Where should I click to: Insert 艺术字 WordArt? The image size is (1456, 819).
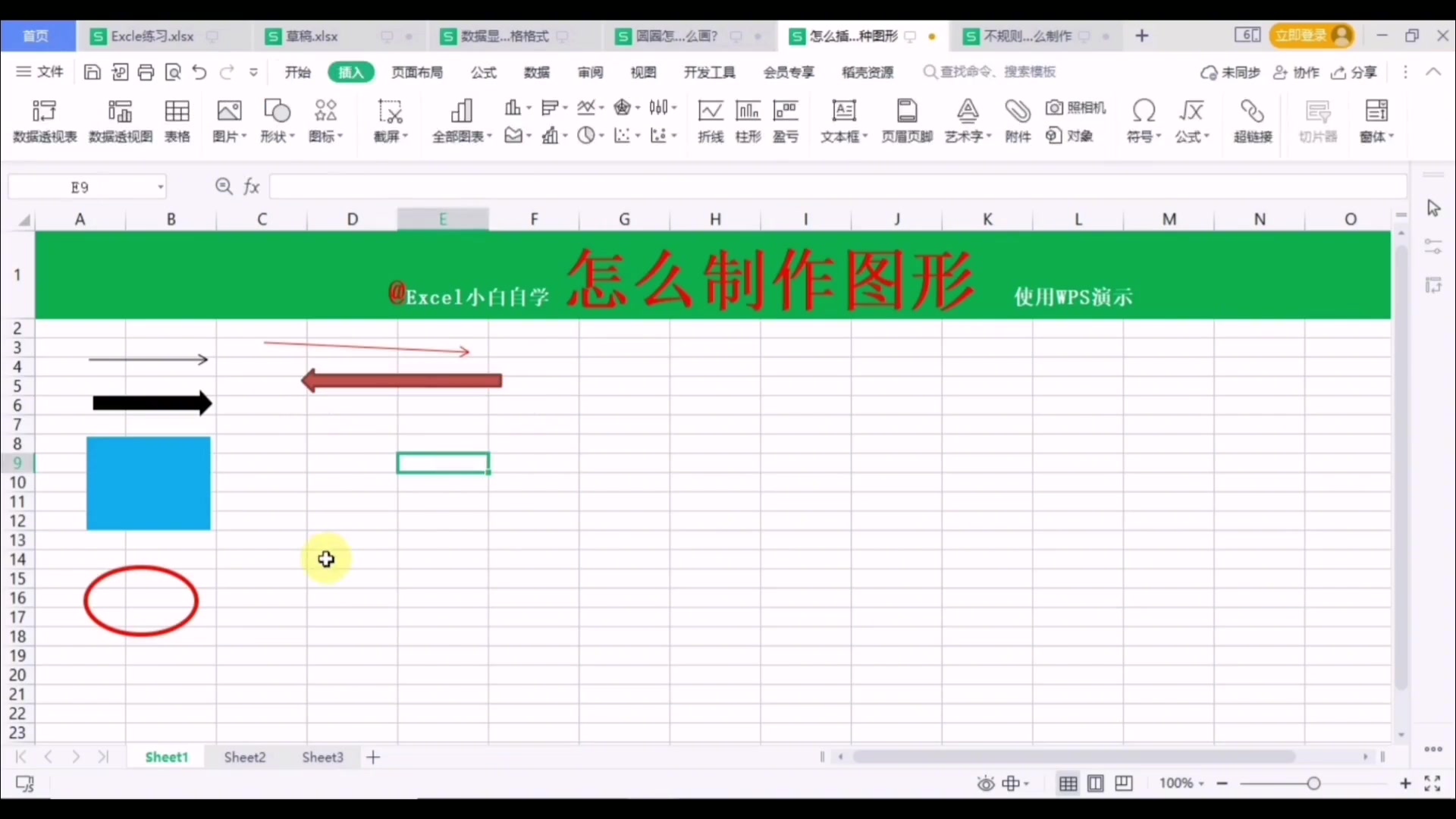(x=968, y=121)
